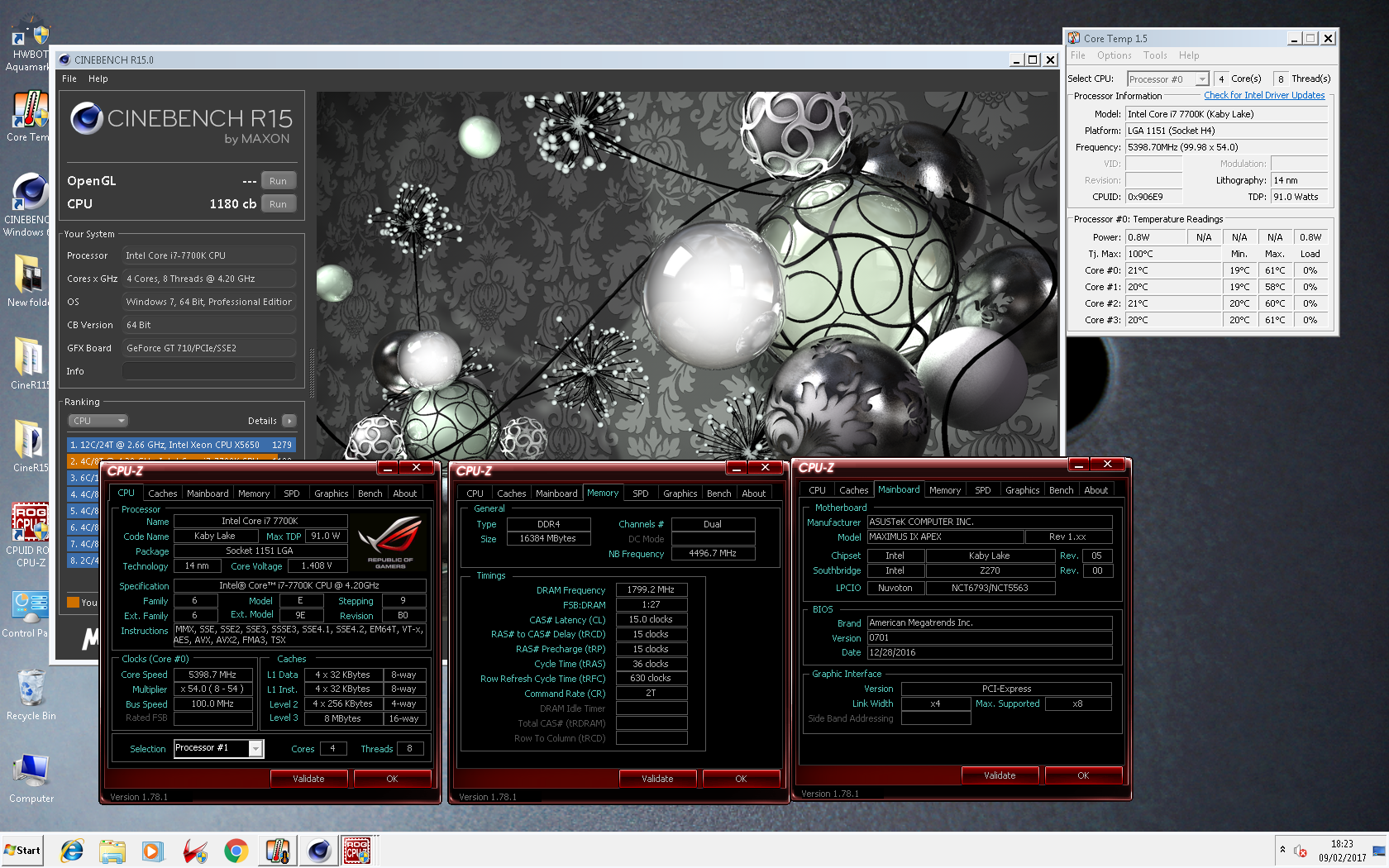1389x868 pixels.
Task: Click the volume muted tray icon
Action: coord(1300,851)
